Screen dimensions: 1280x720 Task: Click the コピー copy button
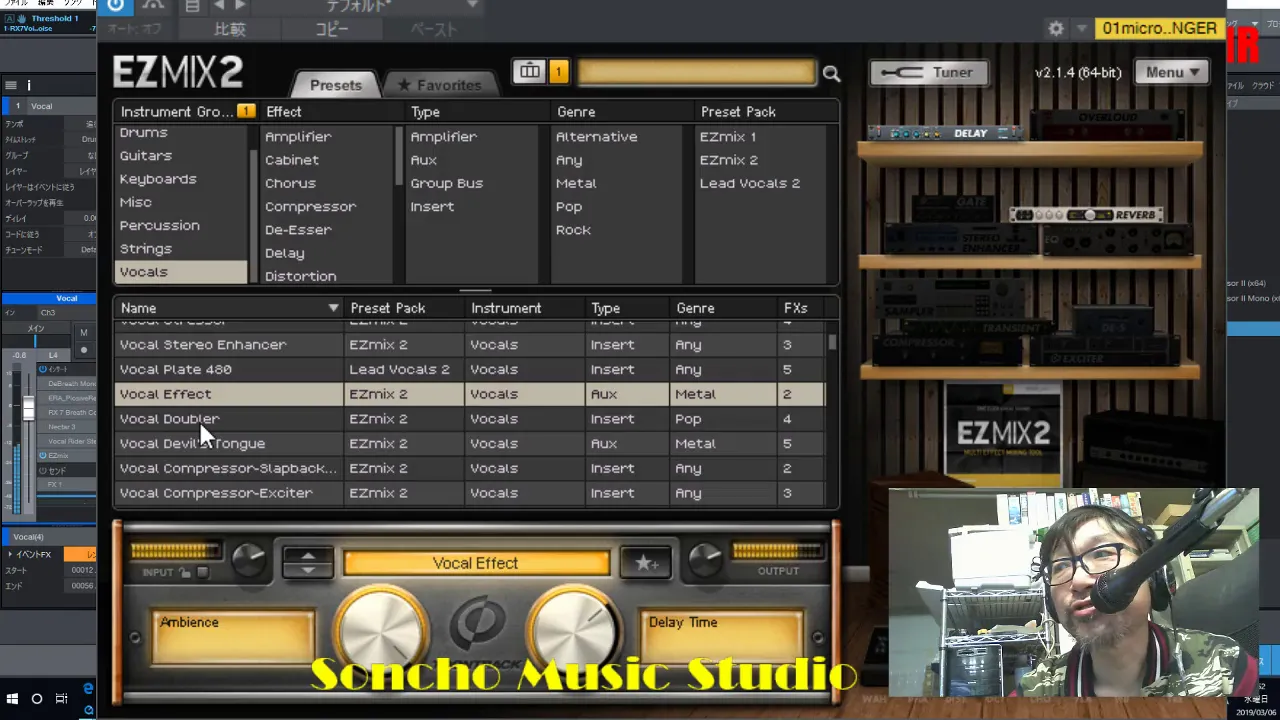pos(332,30)
